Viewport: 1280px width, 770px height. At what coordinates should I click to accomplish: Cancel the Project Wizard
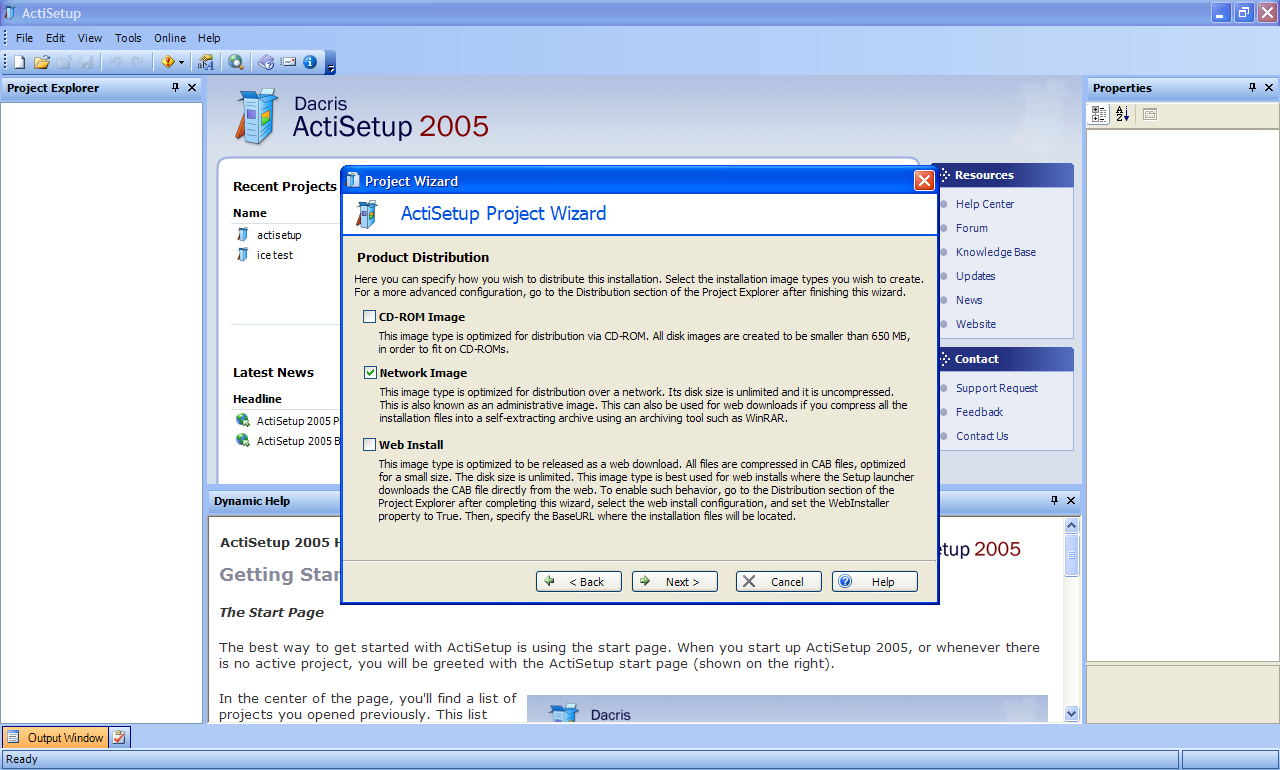779,582
